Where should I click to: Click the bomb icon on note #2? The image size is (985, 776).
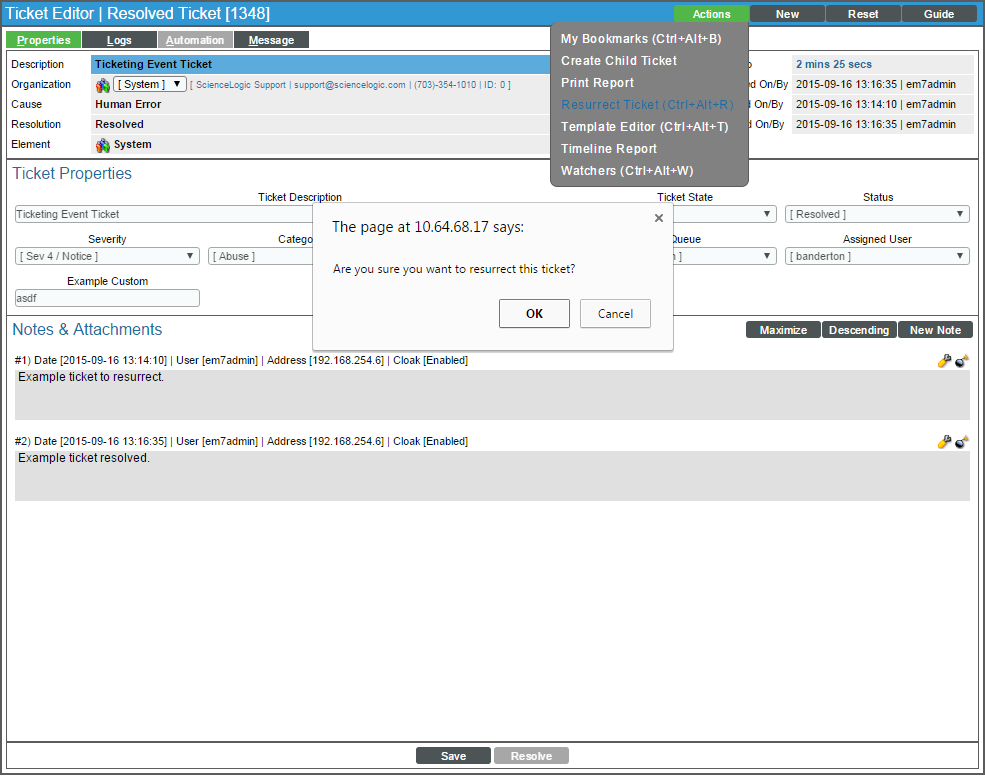[x=962, y=442]
